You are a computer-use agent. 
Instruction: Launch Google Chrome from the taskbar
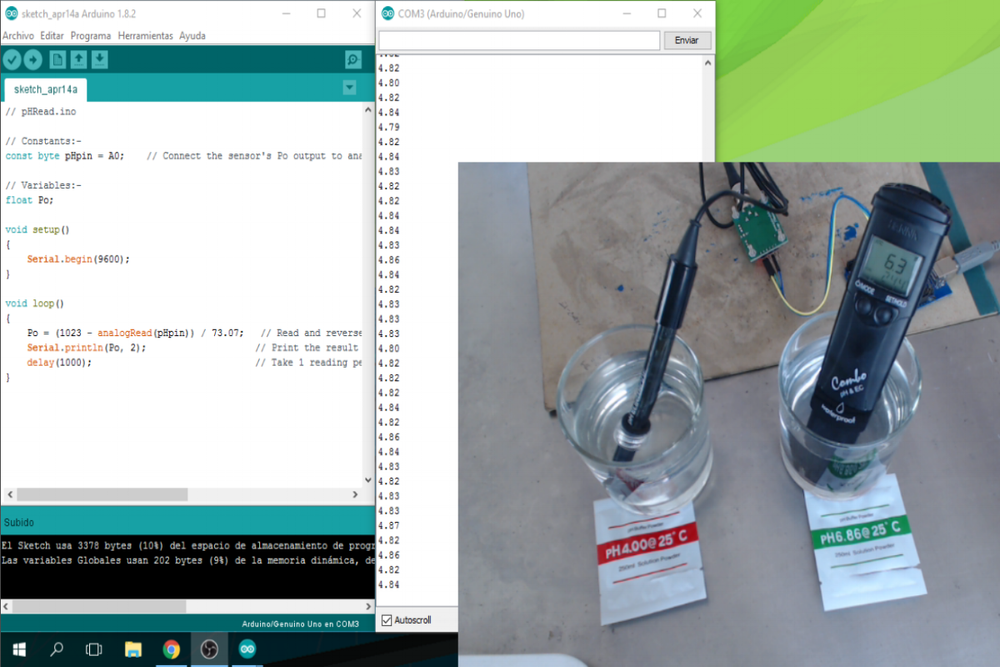(171, 649)
